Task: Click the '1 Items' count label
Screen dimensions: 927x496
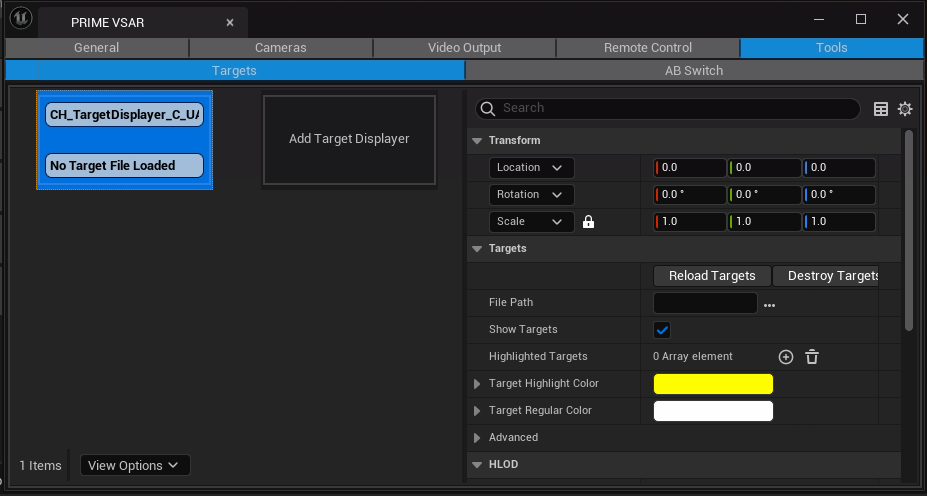Action: click(x=40, y=466)
